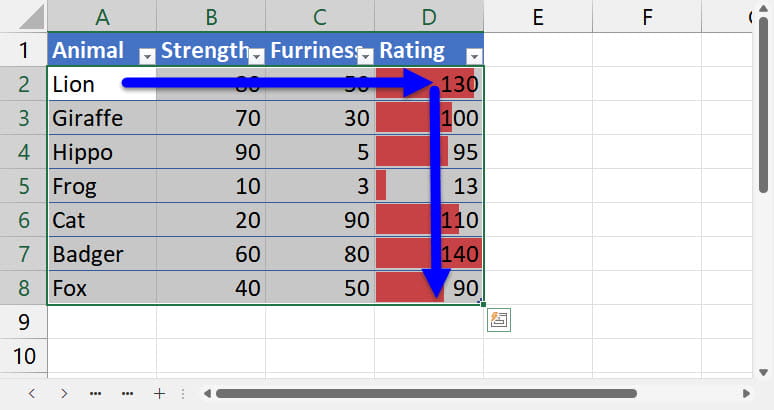This screenshot has height=410, width=774.
Task: Expand the Furriness column filter dropdown
Action: 365,57
